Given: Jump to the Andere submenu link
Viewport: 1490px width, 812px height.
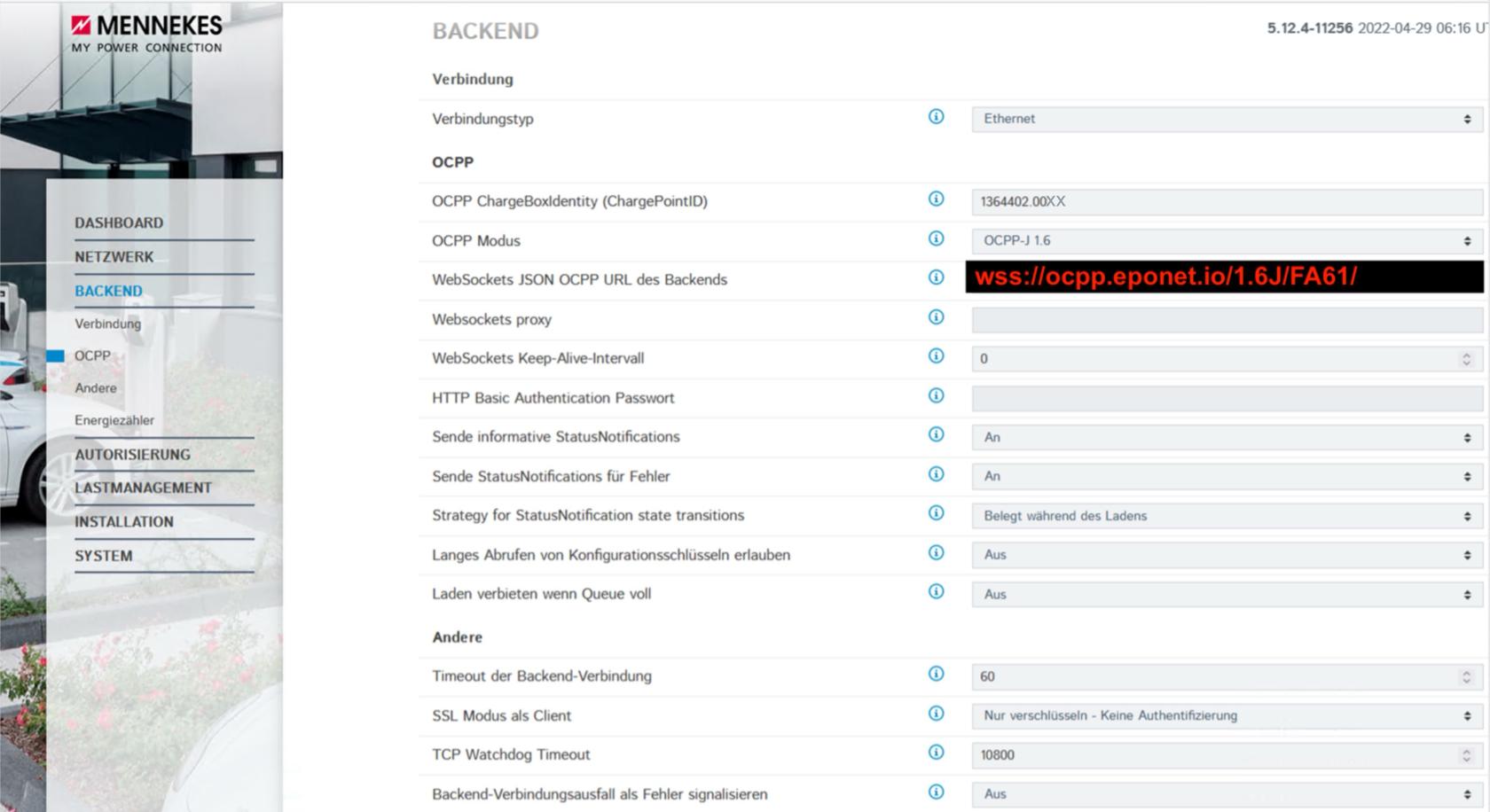Looking at the screenshot, I should tap(96, 388).
